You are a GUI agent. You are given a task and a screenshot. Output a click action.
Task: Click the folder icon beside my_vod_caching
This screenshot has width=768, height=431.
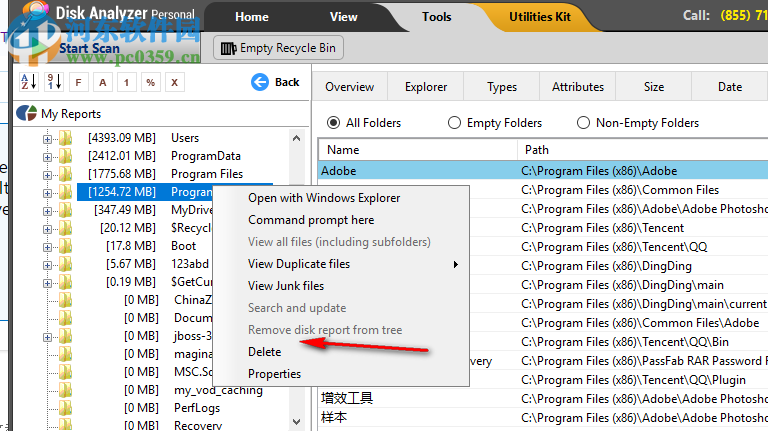point(66,390)
